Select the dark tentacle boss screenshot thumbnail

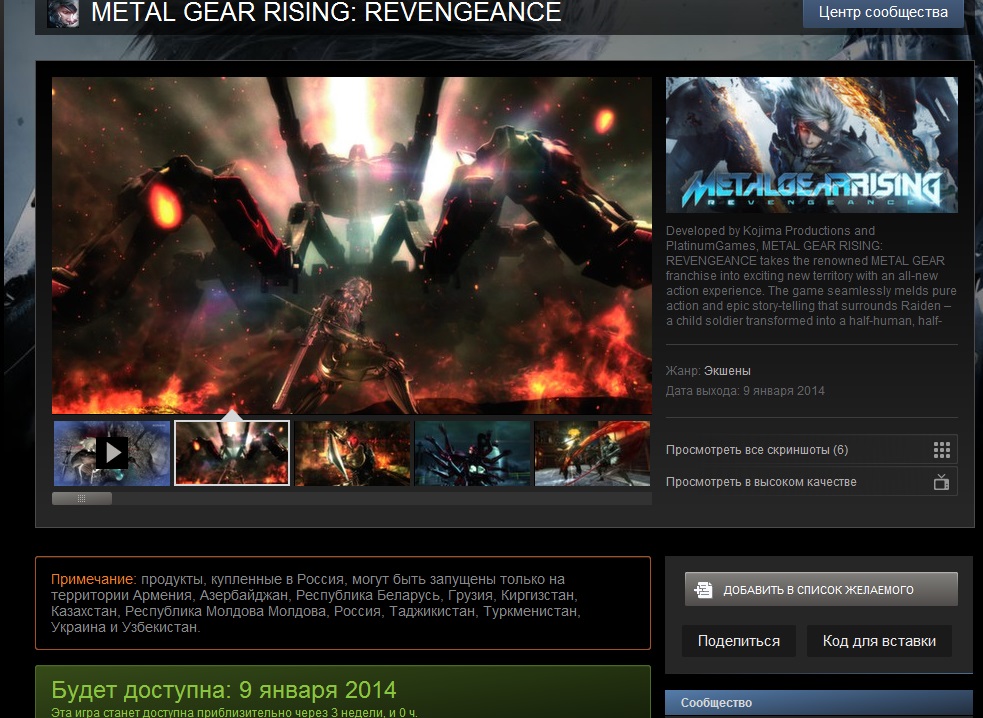tap(473, 453)
